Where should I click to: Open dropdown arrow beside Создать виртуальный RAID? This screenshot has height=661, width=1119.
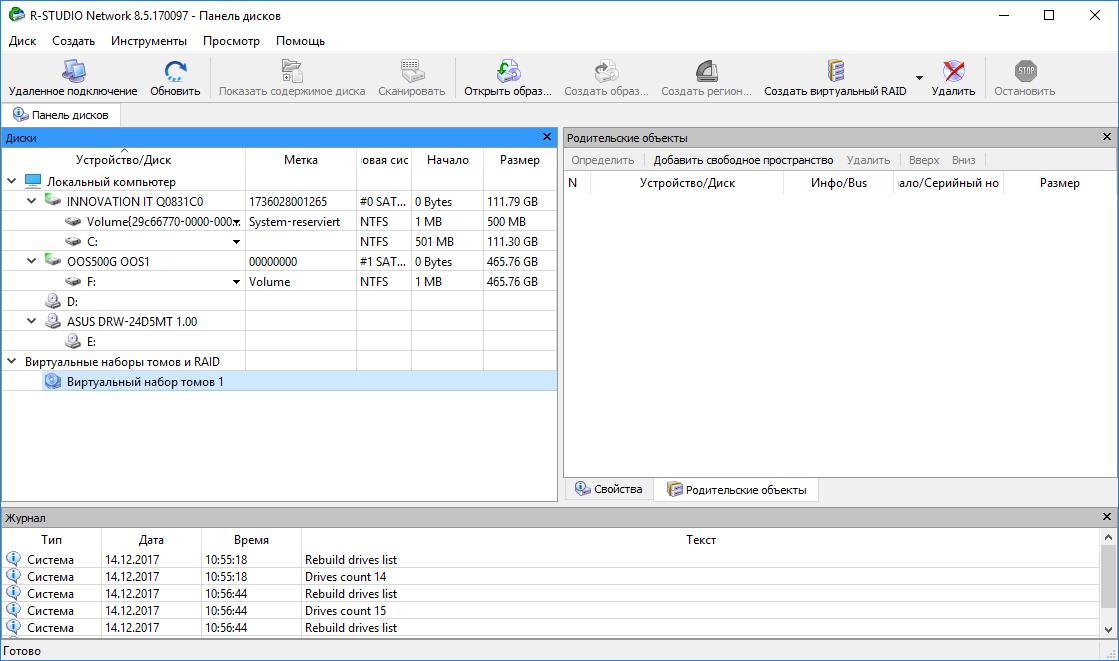tap(919, 78)
